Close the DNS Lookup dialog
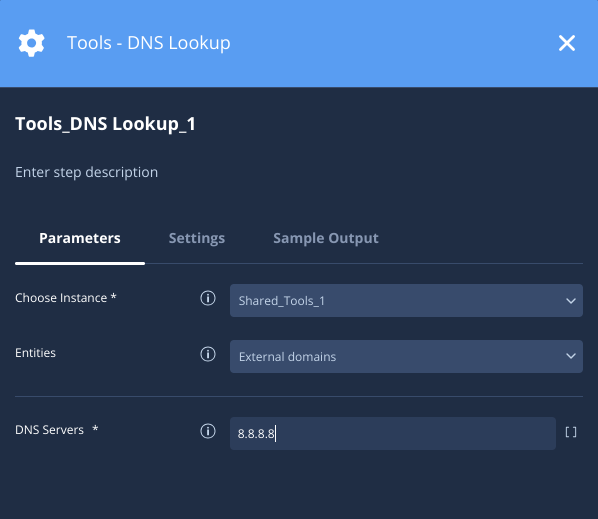Viewport: 598px width, 519px height. [x=567, y=43]
